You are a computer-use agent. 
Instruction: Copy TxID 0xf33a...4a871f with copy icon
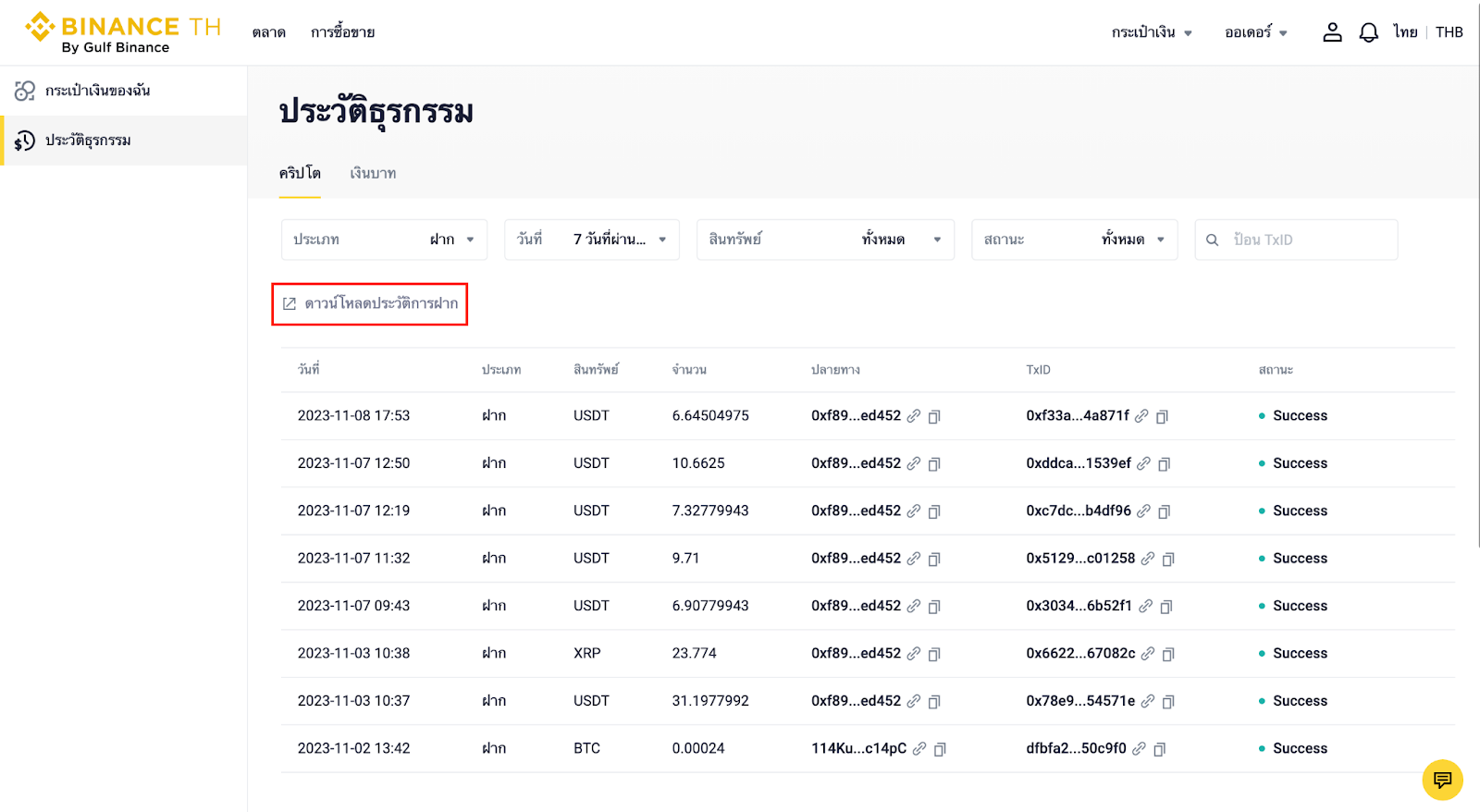coord(1162,416)
